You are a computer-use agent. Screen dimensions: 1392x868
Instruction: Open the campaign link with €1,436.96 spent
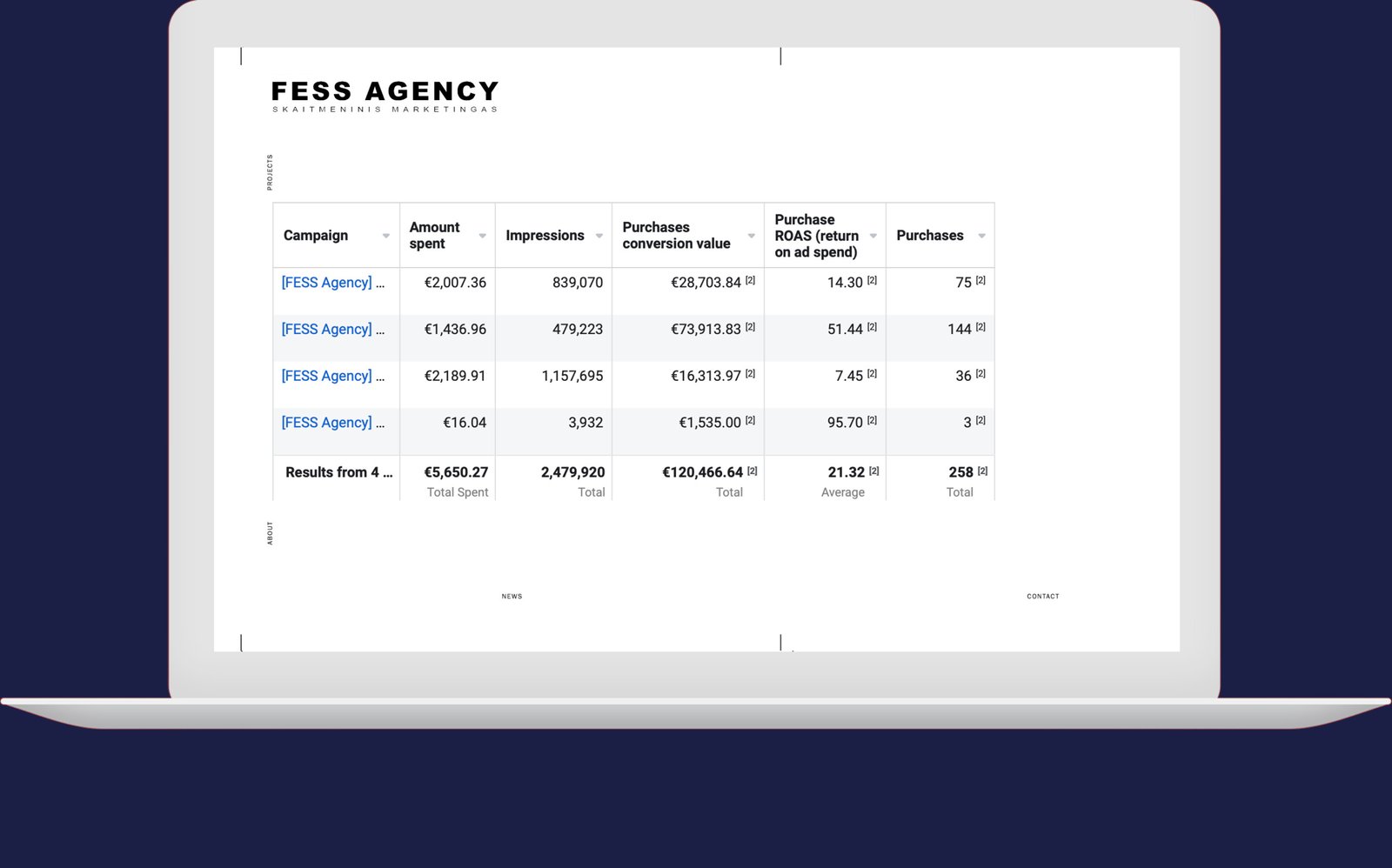point(332,330)
